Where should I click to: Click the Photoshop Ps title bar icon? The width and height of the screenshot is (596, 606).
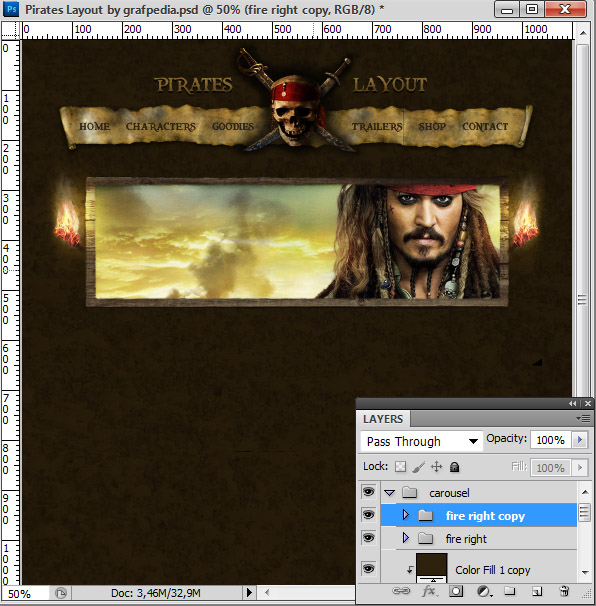tap(11, 9)
